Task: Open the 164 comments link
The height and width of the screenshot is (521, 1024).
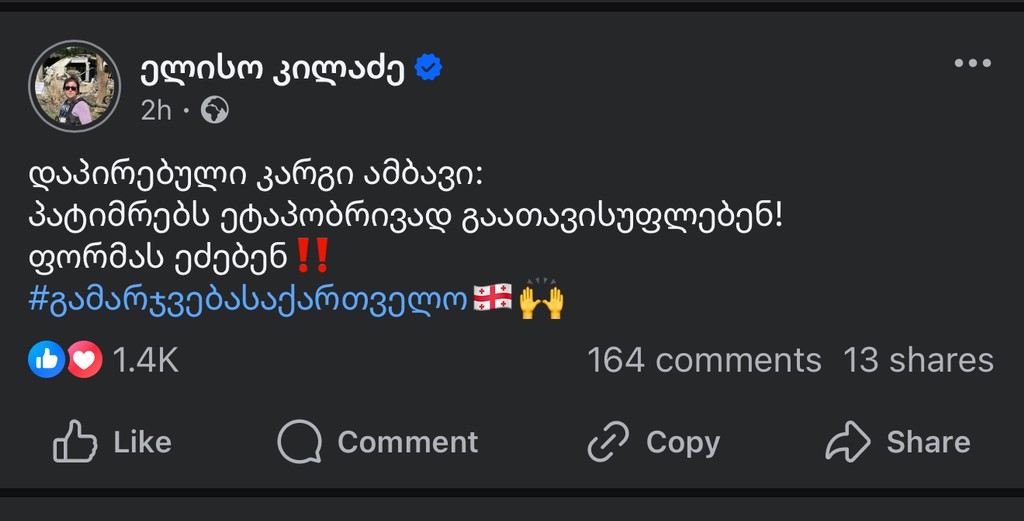Action: click(704, 360)
